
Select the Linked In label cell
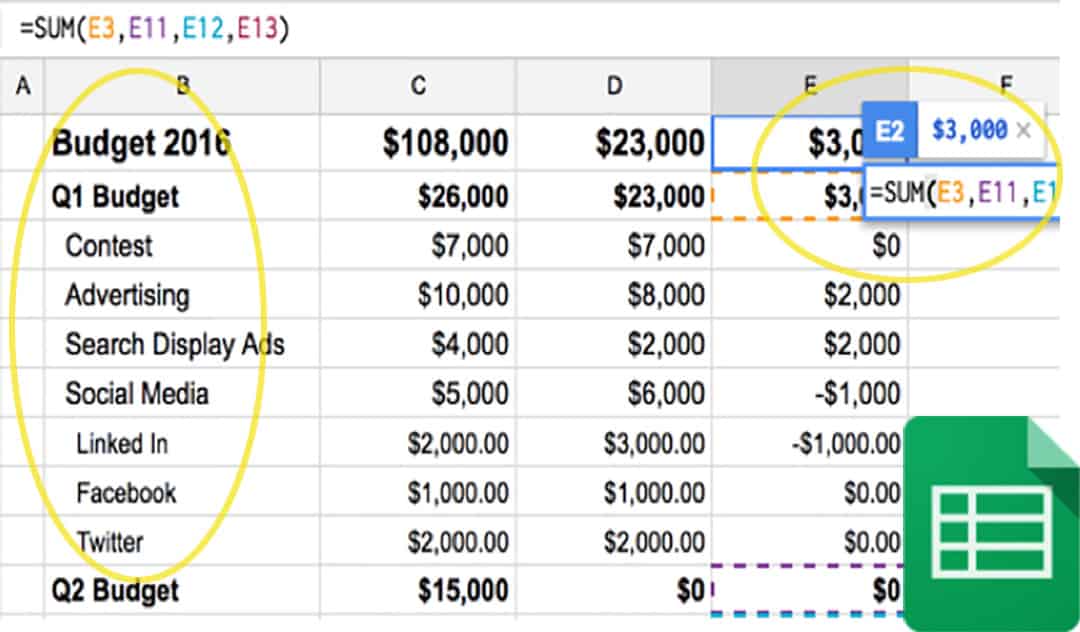[x=122, y=444]
